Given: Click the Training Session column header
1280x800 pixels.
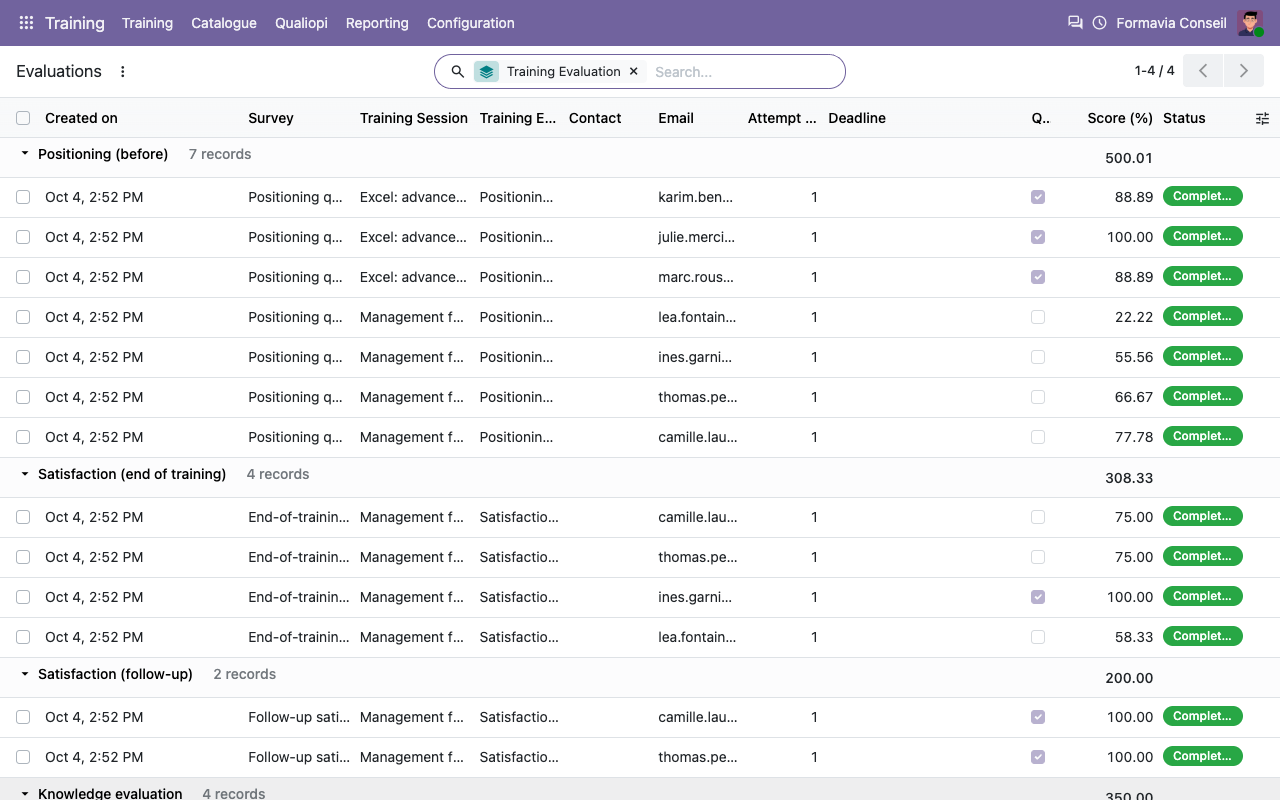Looking at the screenshot, I should tap(414, 118).
